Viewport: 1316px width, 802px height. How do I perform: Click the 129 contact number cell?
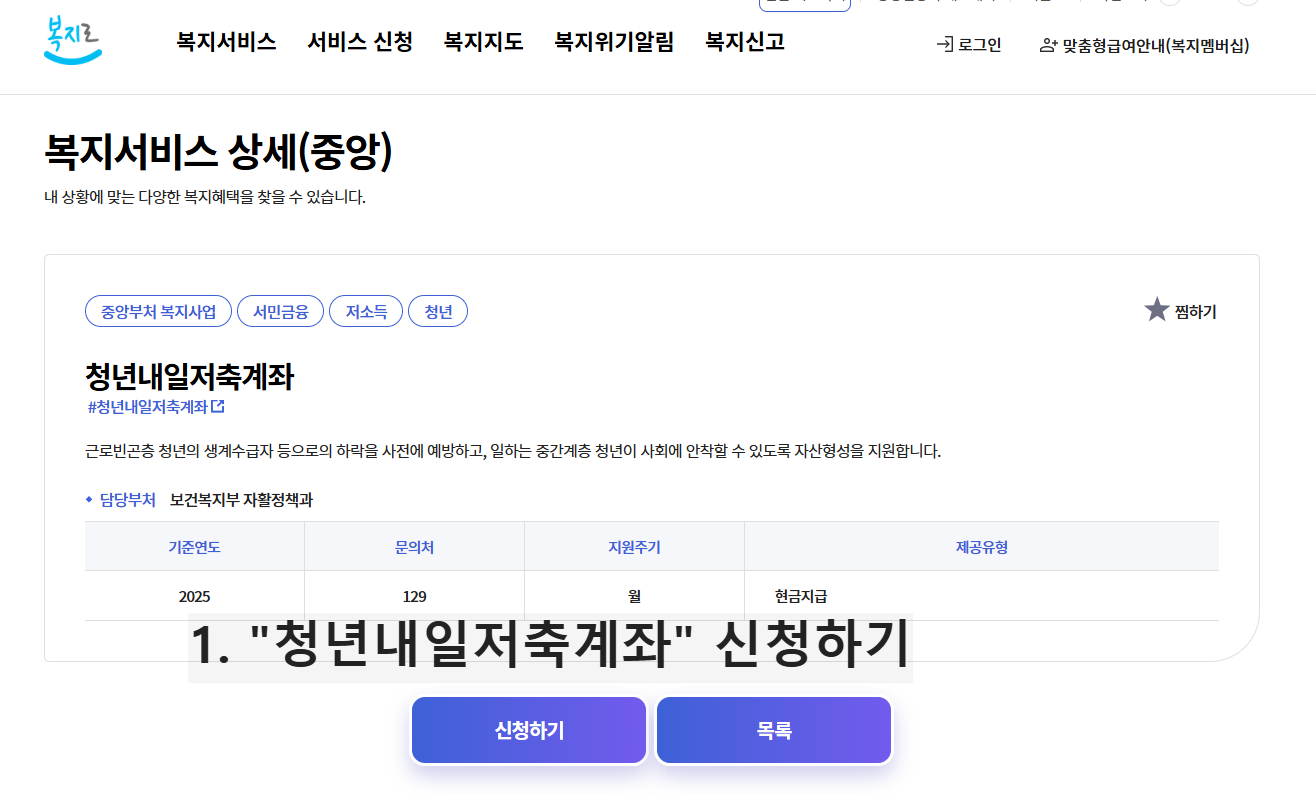coord(414,596)
